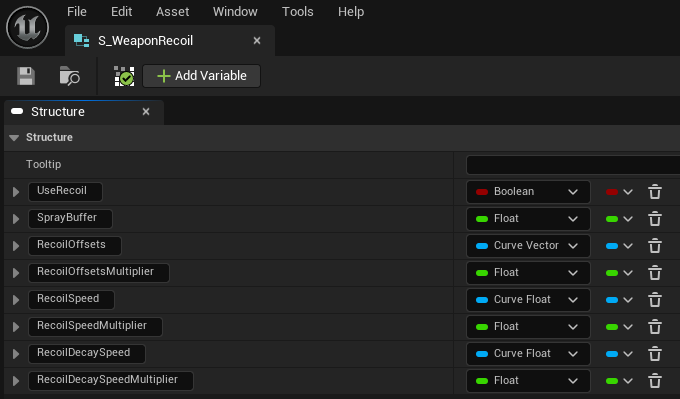Open the Tools menu
This screenshot has width=680, height=399.
pyautogui.click(x=298, y=12)
